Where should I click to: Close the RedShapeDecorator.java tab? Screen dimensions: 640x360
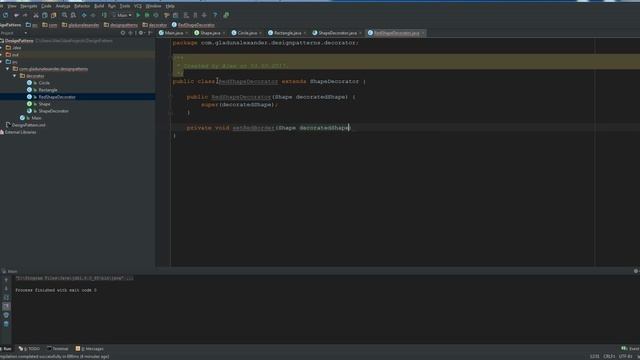click(x=423, y=33)
